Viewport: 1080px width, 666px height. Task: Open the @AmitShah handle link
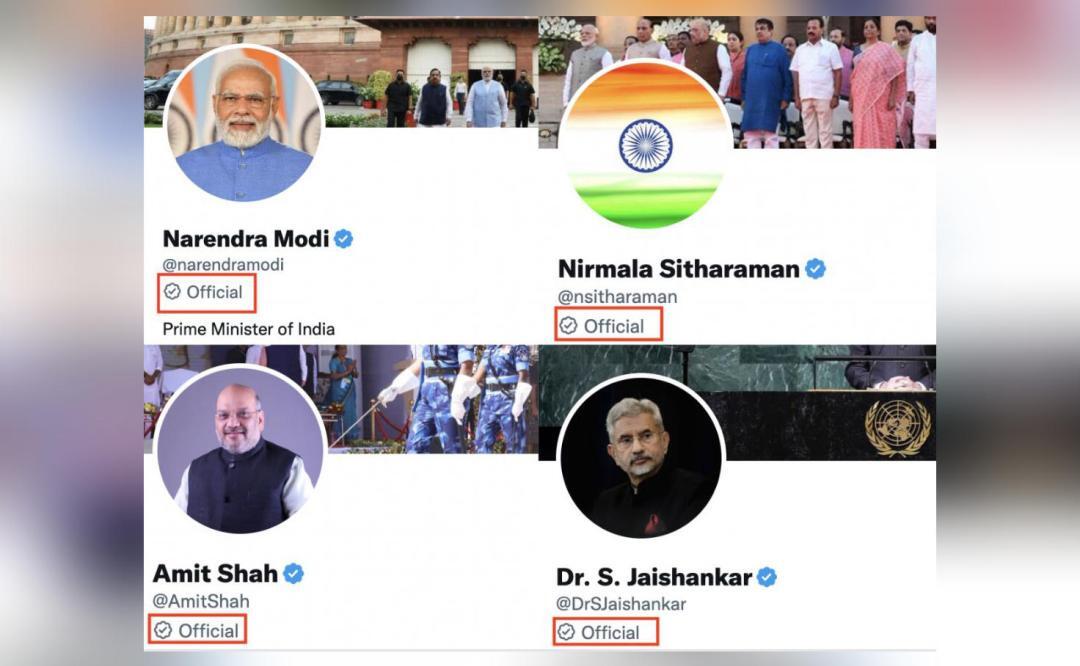pos(200,602)
